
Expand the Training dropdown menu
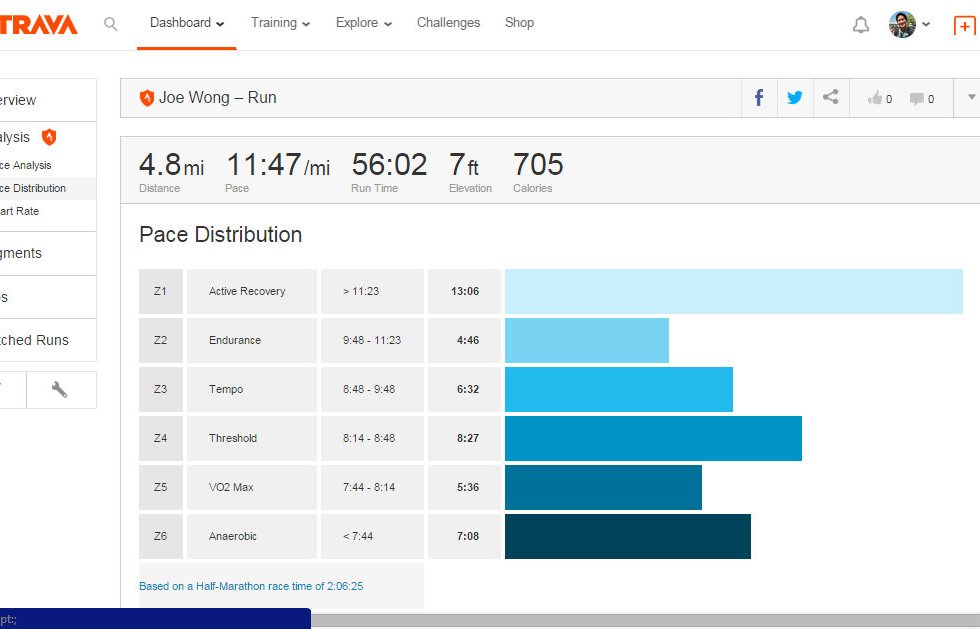280,23
